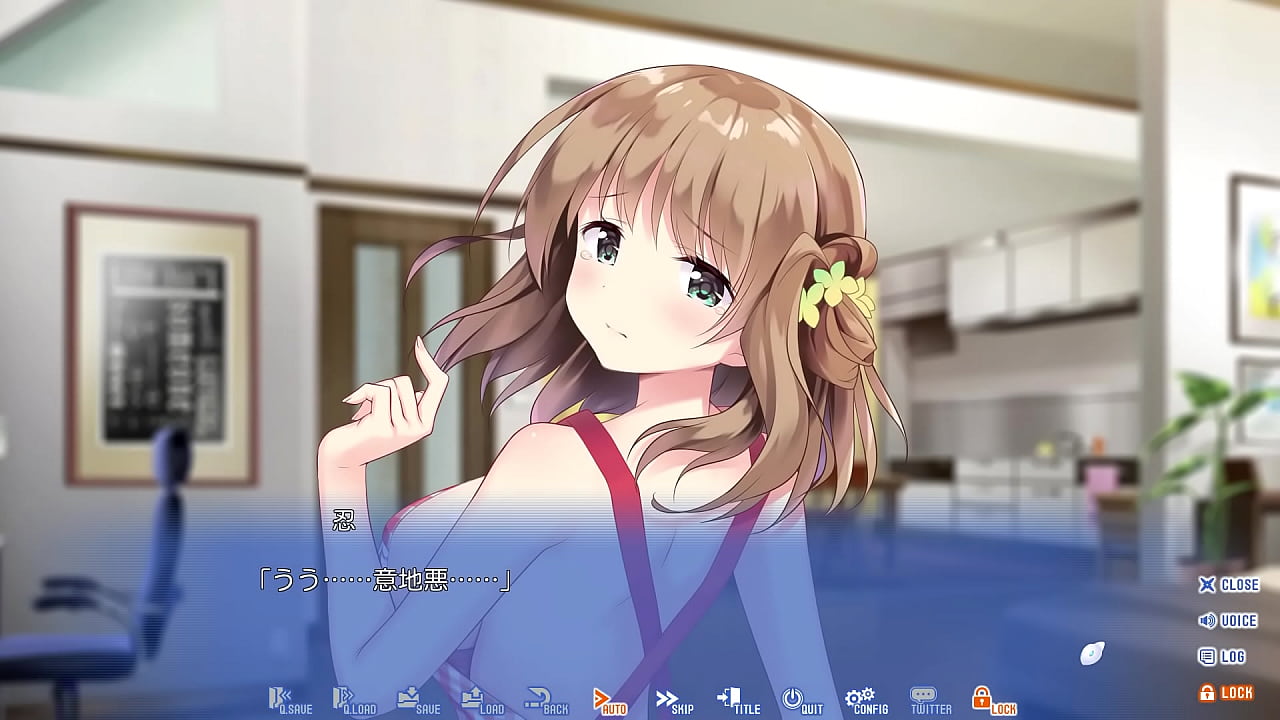Engage the right-panel LOCK button

(x=1228, y=690)
